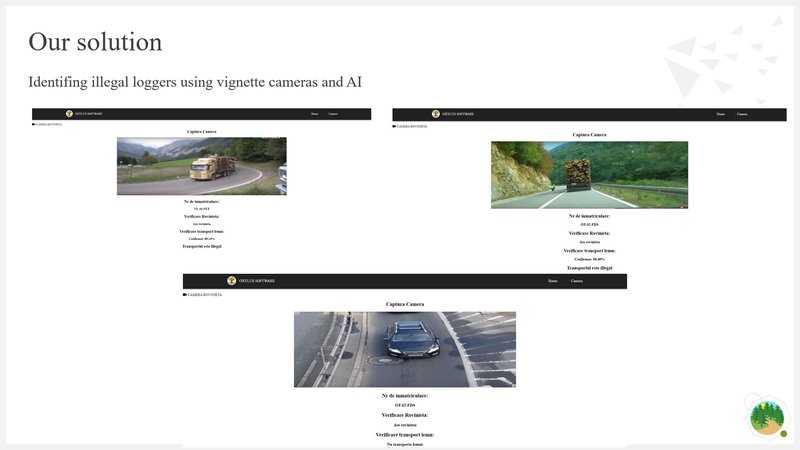This screenshot has height=450, width=800.
Task: Click the forest logo at bottom-right corner
Action: pyautogui.click(x=768, y=415)
